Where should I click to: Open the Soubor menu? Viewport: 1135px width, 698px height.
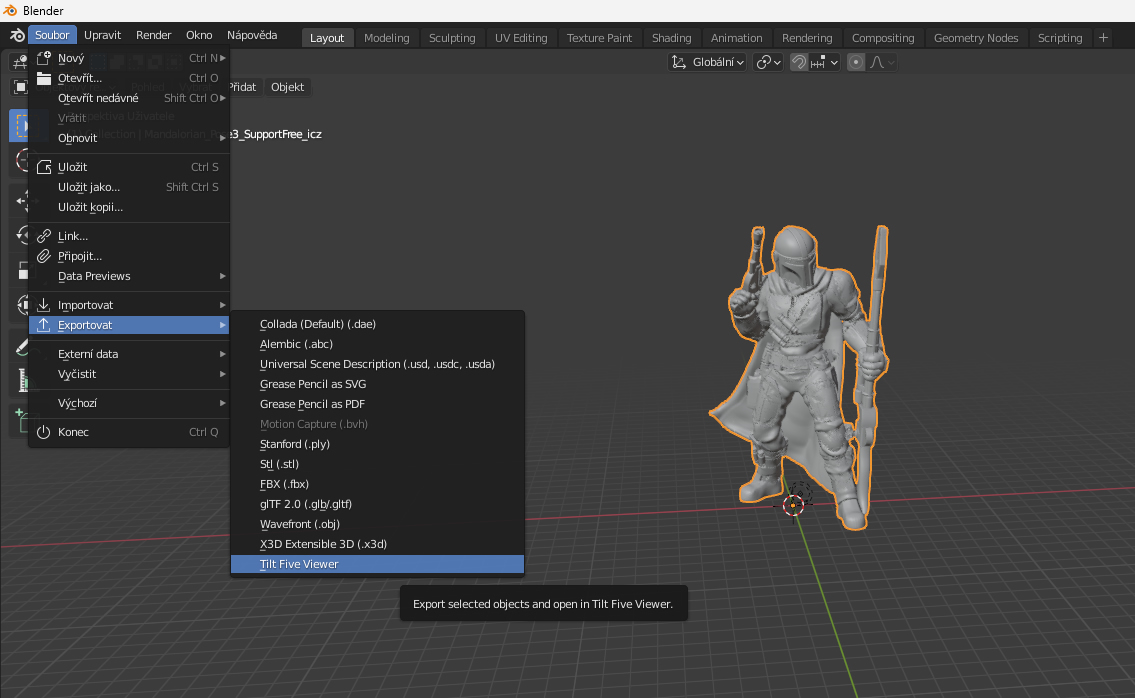(x=52, y=35)
